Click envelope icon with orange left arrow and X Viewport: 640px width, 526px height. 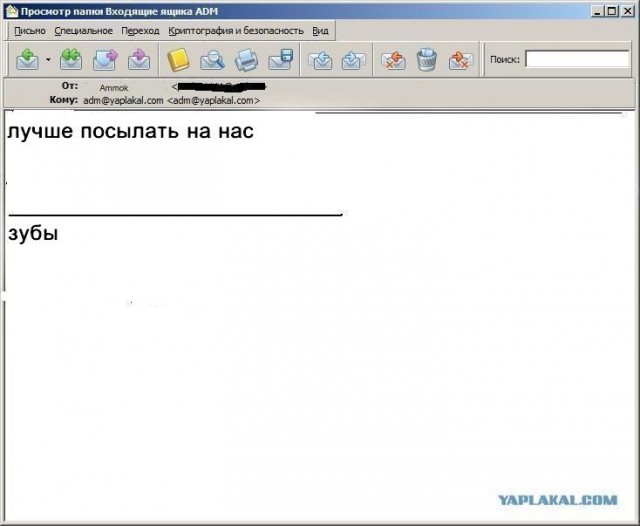pyautogui.click(x=393, y=60)
